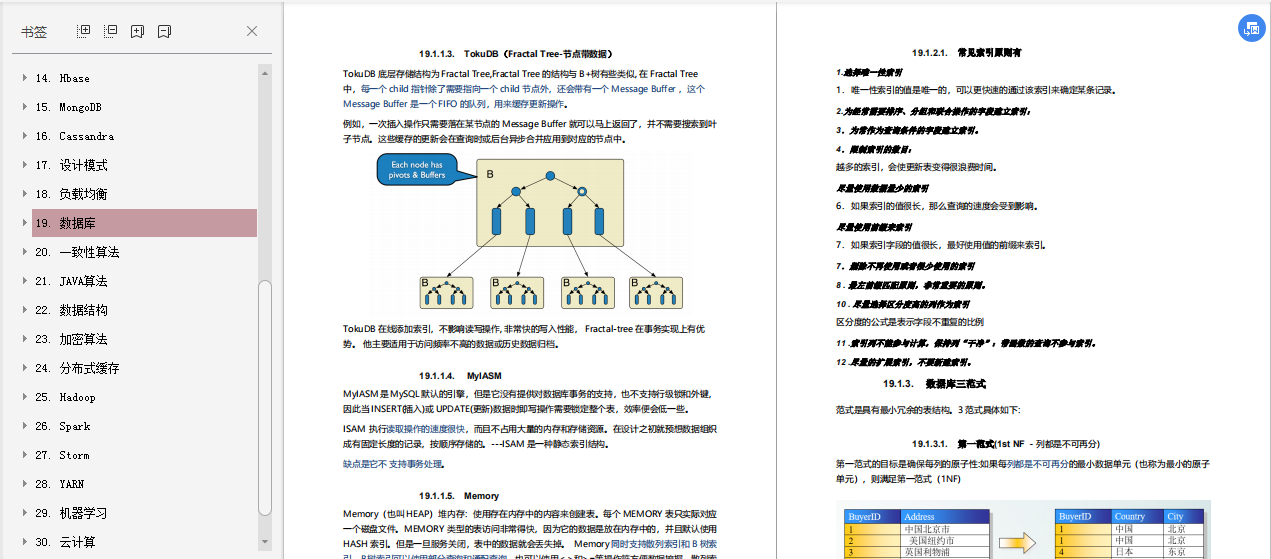Open bookmark 28. YARN

pyautogui.click(x=59, y=484)
